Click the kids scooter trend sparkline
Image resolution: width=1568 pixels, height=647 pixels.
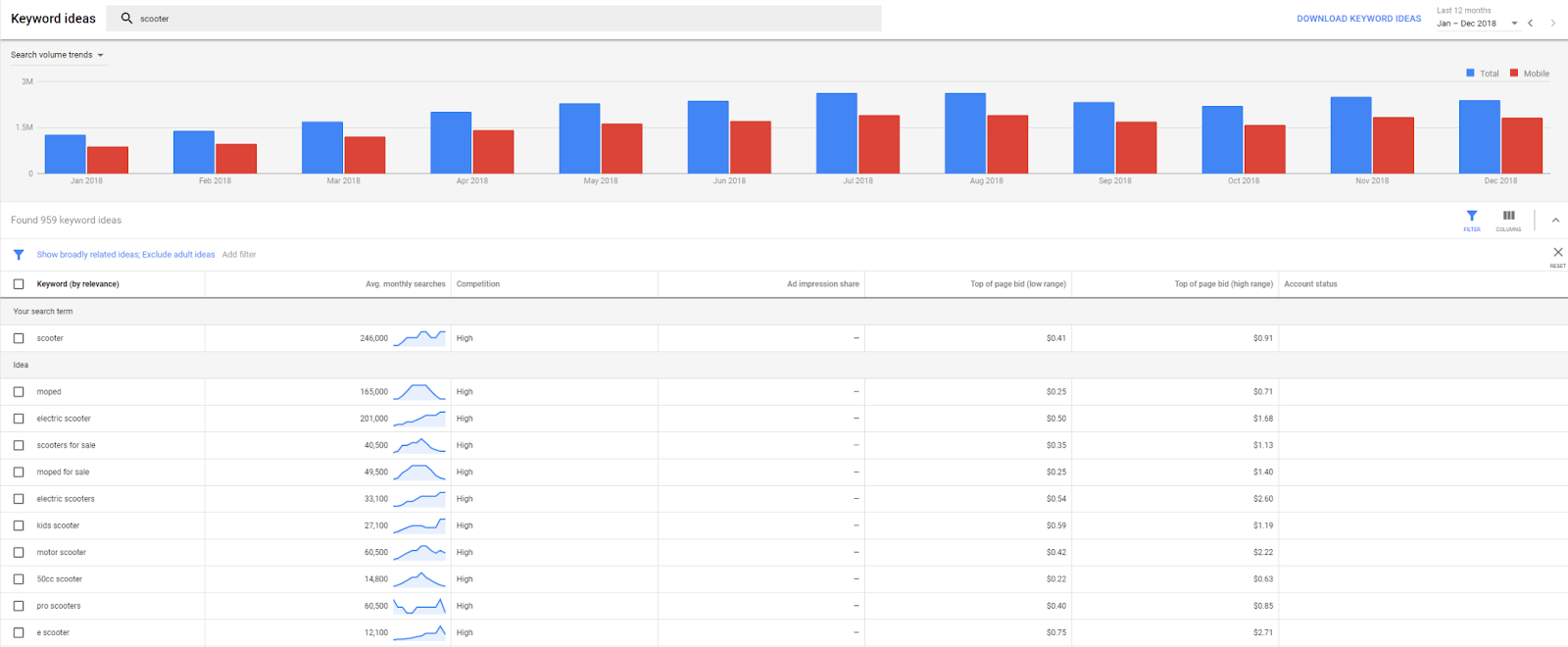pyautogui.click(x=419, y=525)
